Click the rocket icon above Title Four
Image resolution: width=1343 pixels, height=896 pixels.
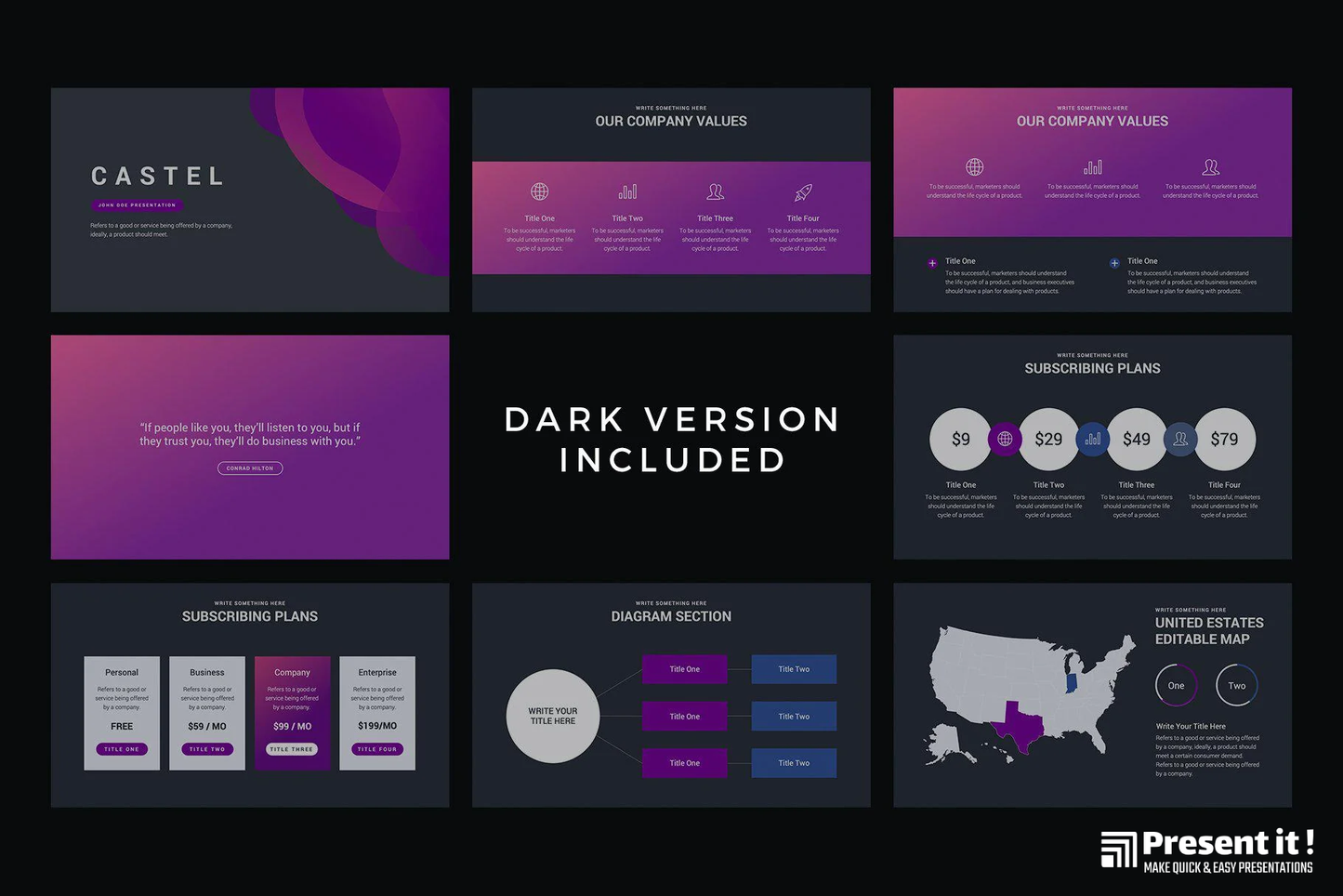(x=803, y=192)
